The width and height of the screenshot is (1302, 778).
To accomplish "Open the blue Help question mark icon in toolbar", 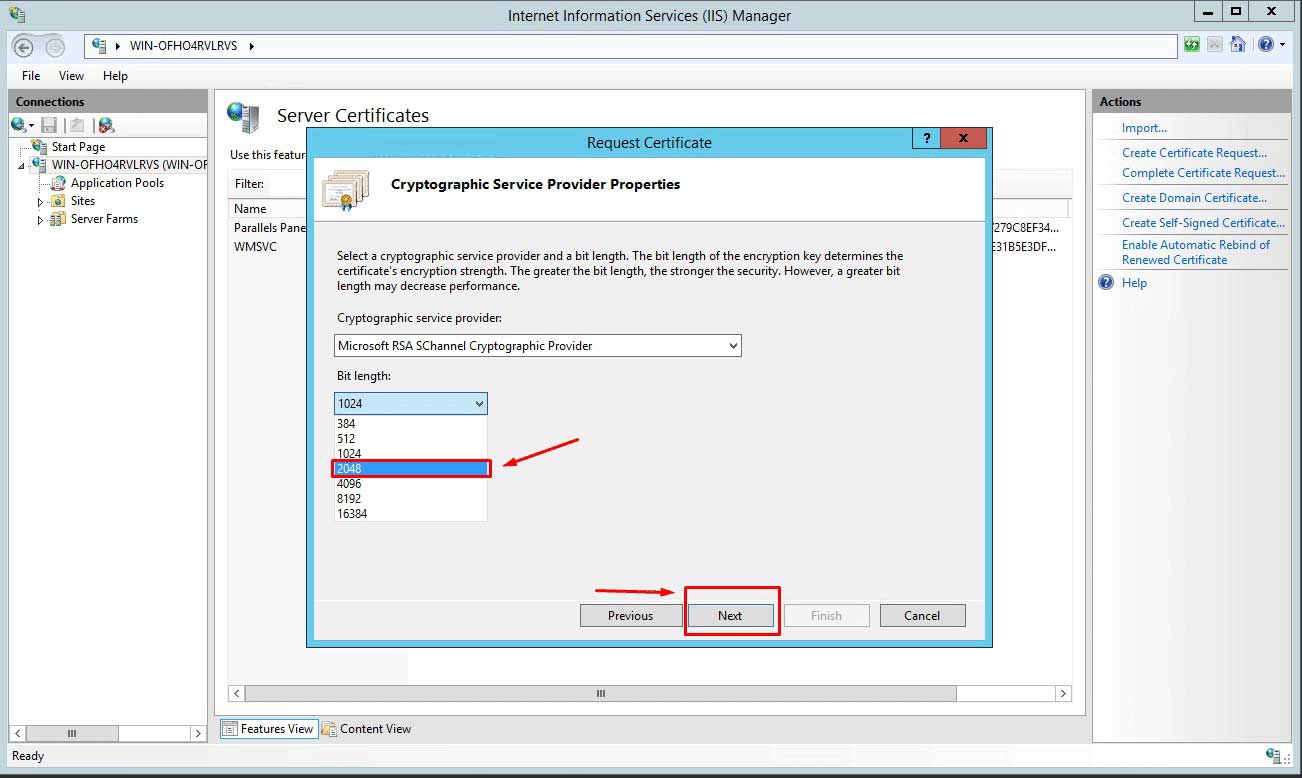I will (x=1266, y=44).
